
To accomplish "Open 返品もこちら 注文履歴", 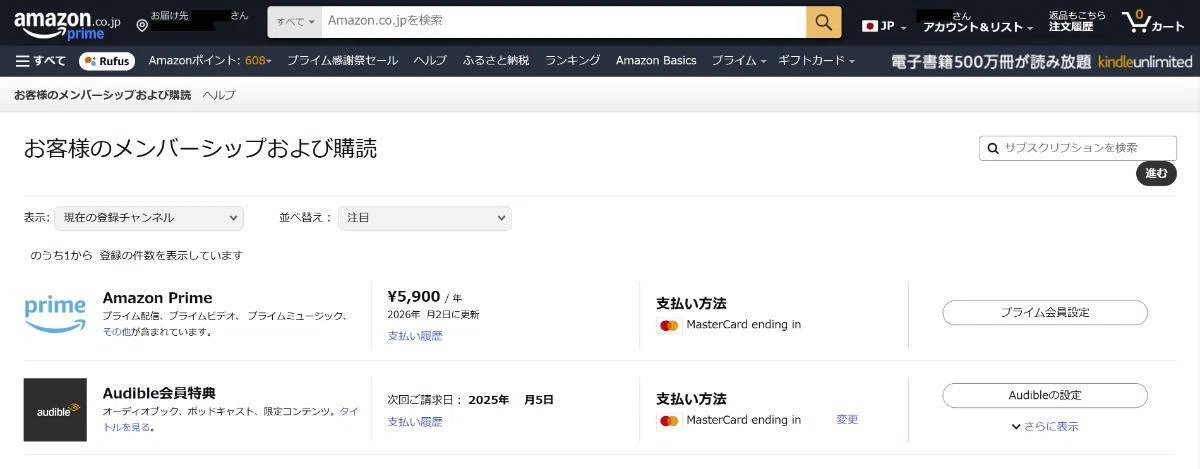I will click(x=1077, y=22).
